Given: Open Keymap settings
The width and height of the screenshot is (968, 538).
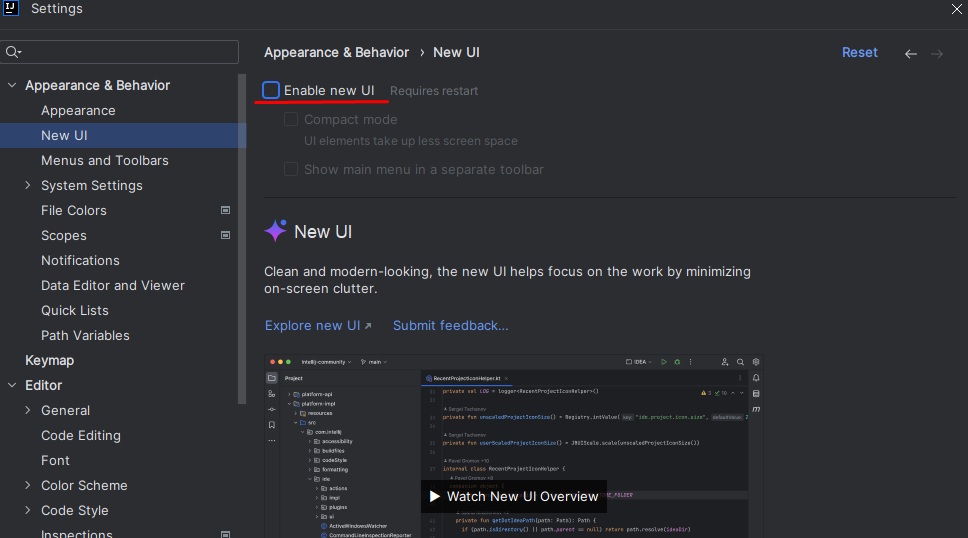Looking at the screenshot, I should click(x=49, y=361).
